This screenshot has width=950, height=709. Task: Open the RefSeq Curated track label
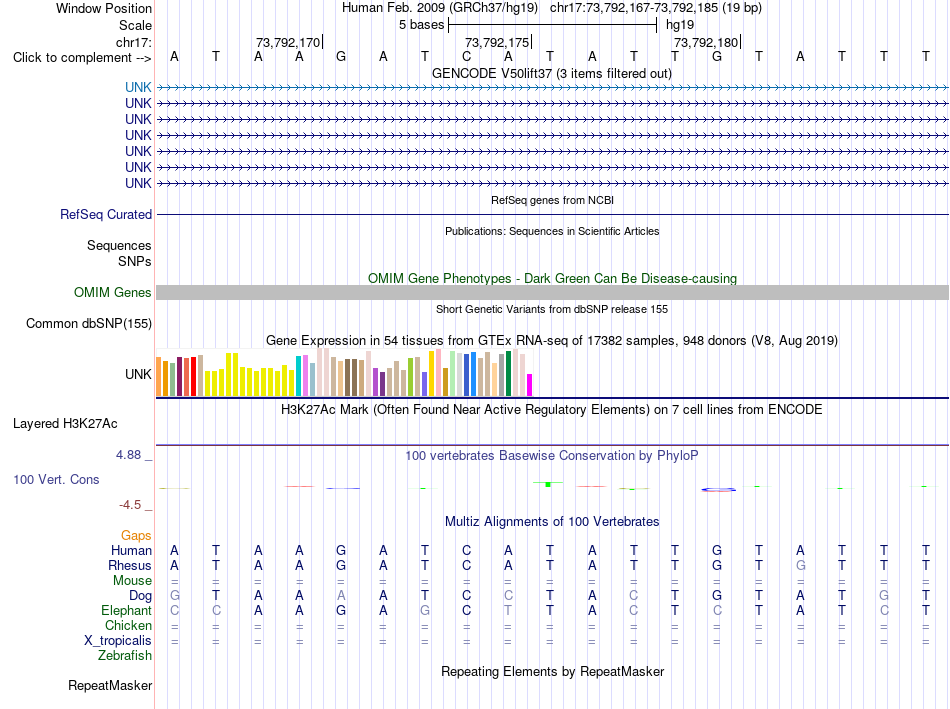pos(106,215)
